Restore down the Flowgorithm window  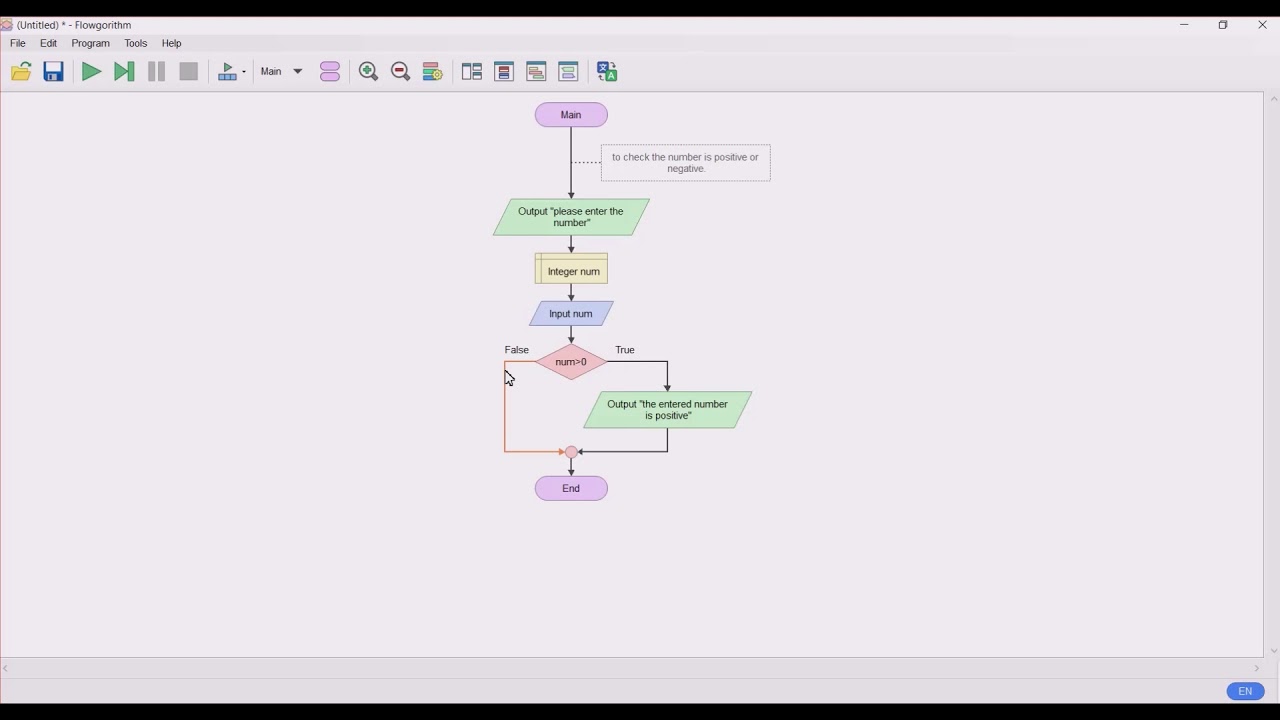tap(1223, 25)
